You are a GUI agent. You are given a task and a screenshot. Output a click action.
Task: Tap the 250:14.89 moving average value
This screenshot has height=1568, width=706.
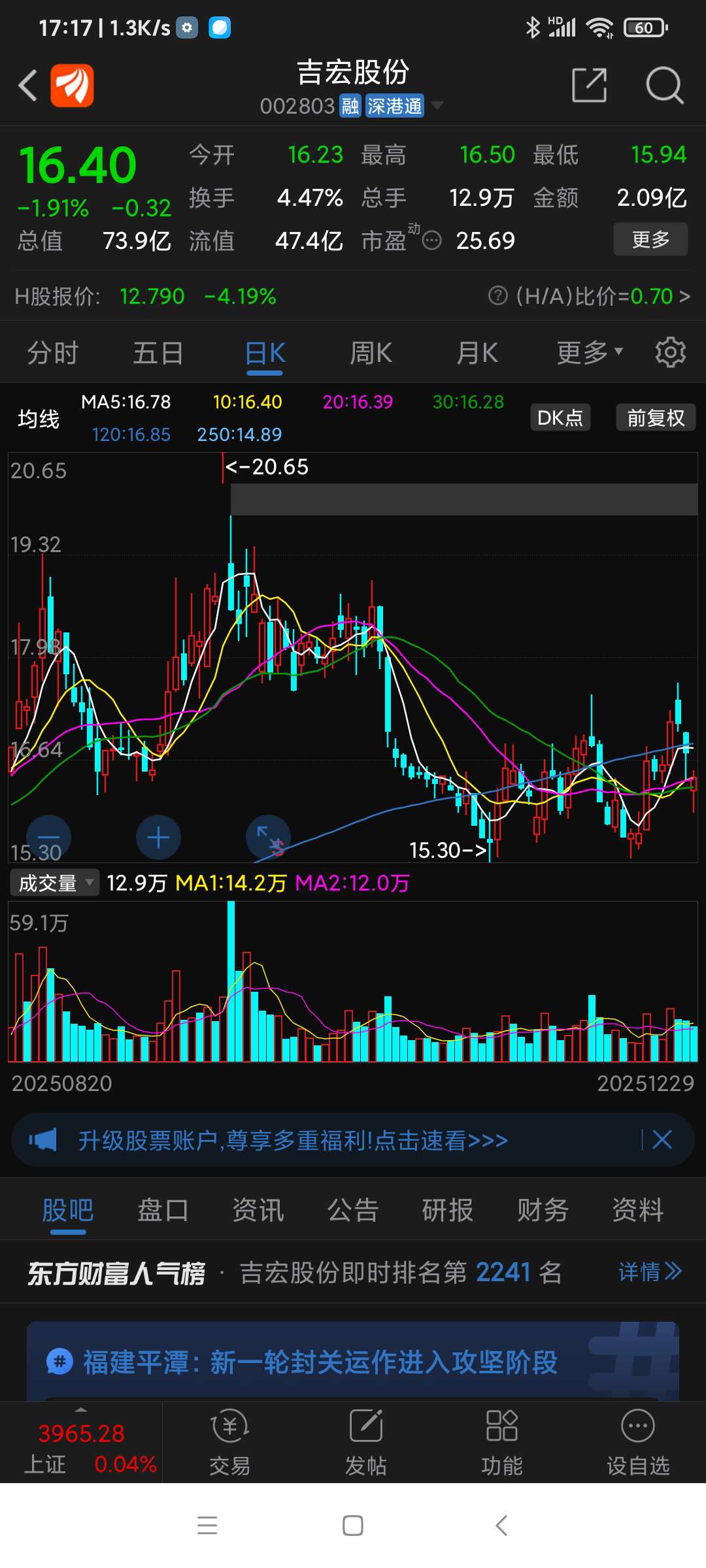pos(239,434)
